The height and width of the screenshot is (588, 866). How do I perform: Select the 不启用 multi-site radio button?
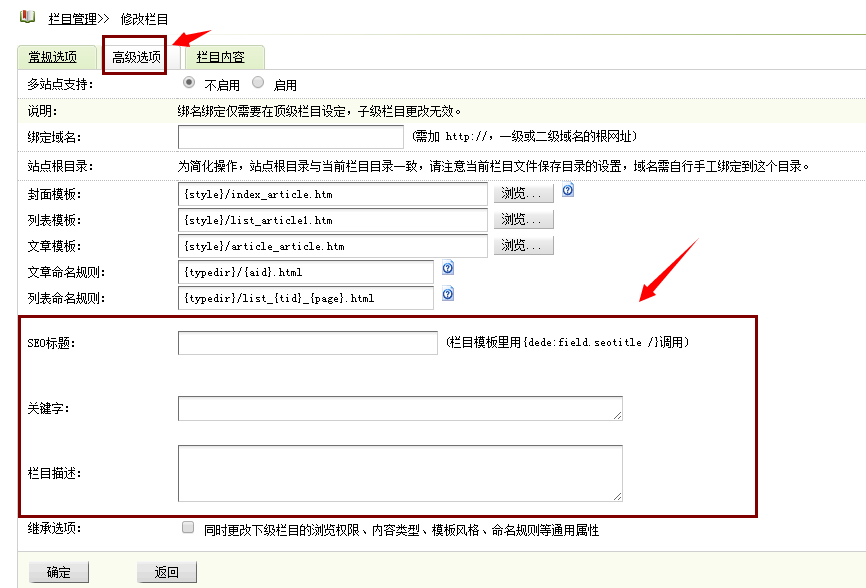[x=189, y=84]
